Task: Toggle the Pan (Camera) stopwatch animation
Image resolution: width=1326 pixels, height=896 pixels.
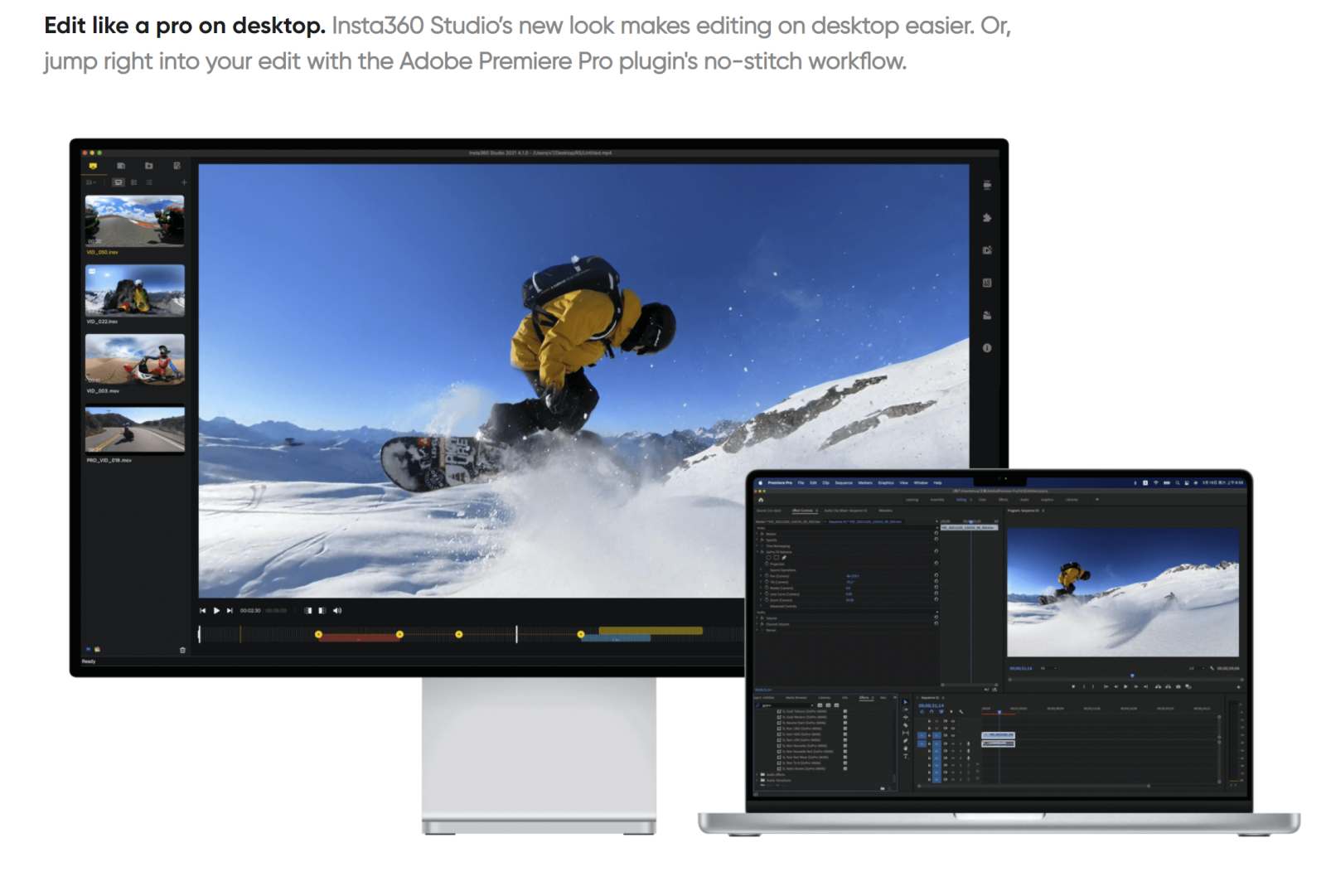Action: [767, 575]
